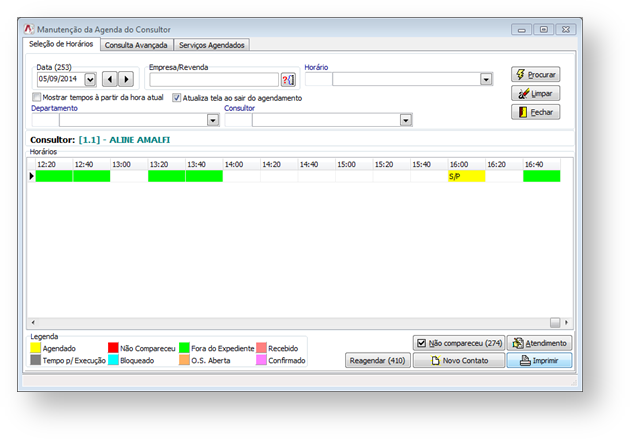Screen dimensions: 631x440
Task: Click the Departamento field label link
Action: [x=54, y=108]
